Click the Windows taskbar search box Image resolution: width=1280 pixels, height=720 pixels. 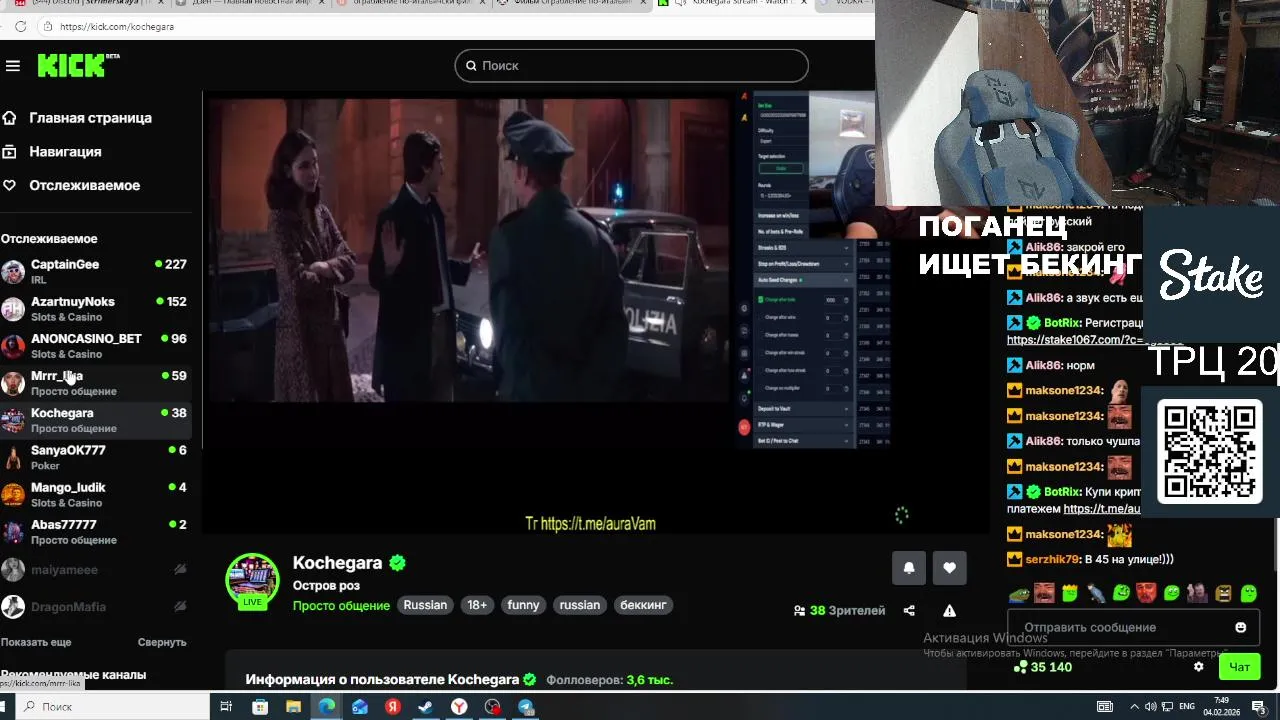110,706
